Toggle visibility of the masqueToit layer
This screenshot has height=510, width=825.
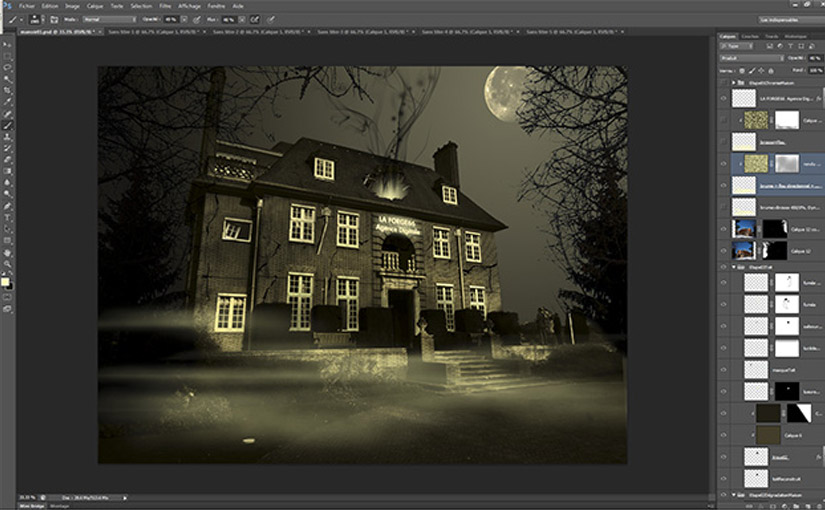(x=723, y=369)
